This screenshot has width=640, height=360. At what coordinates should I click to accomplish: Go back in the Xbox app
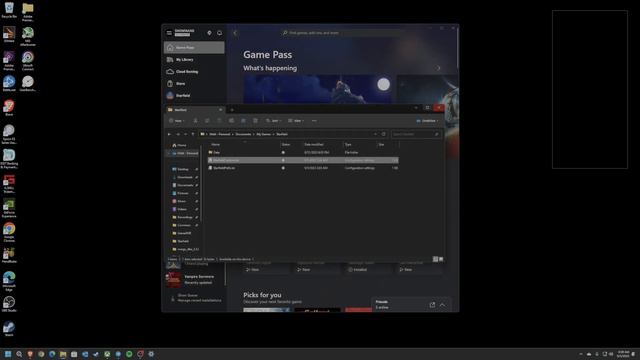pos(235,33)
